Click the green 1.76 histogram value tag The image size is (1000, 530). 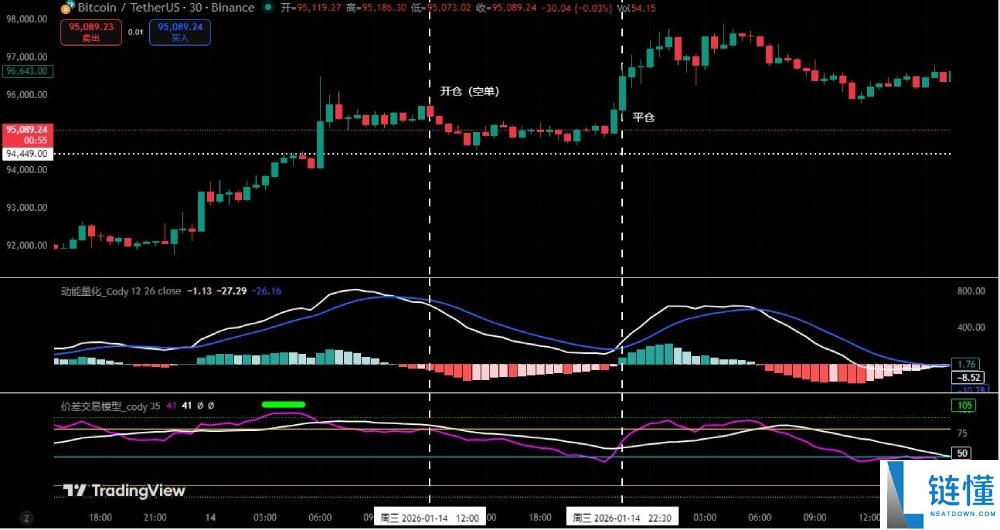pyautogui.click(x=966, y=364)
